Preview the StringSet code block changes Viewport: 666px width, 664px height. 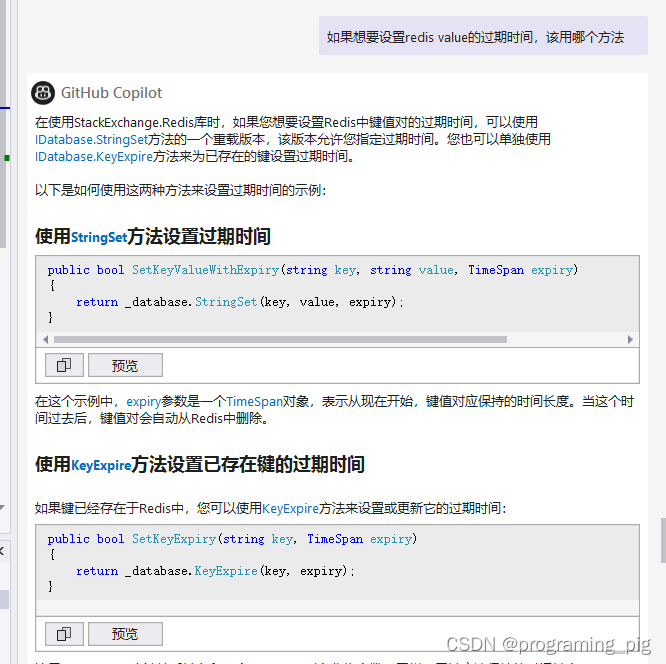(x=125, y=365)
